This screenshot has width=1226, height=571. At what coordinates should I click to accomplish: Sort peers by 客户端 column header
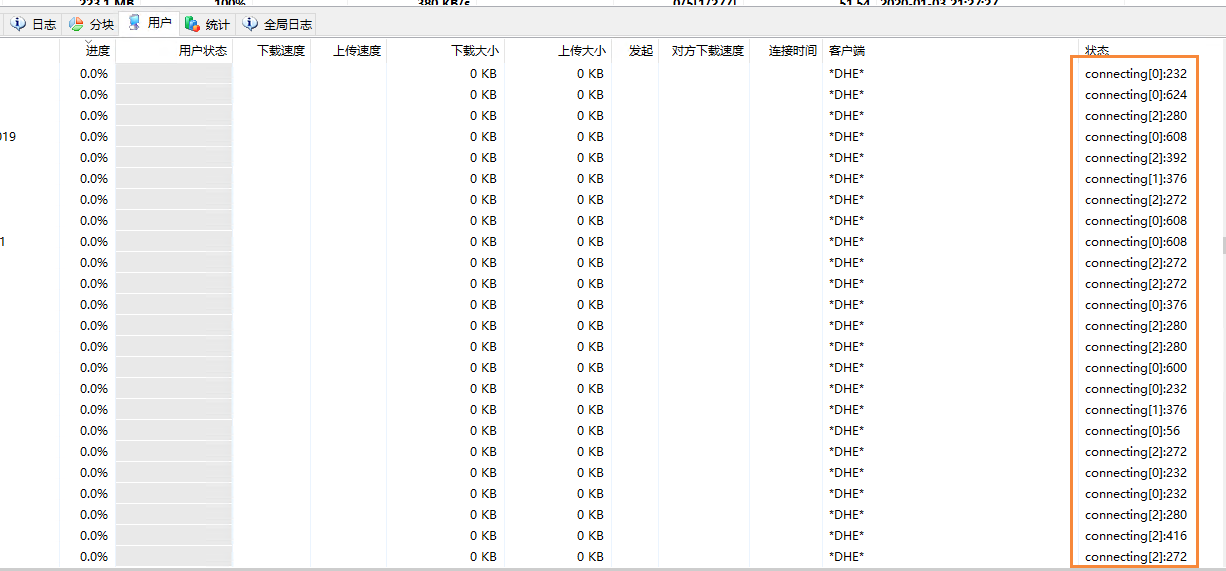(846, 51)
